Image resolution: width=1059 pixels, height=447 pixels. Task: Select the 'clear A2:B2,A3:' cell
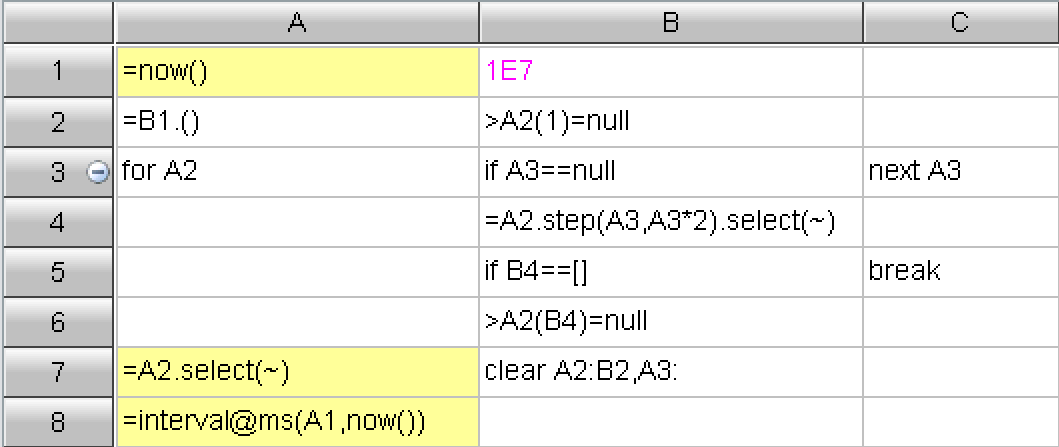point(671,372)
